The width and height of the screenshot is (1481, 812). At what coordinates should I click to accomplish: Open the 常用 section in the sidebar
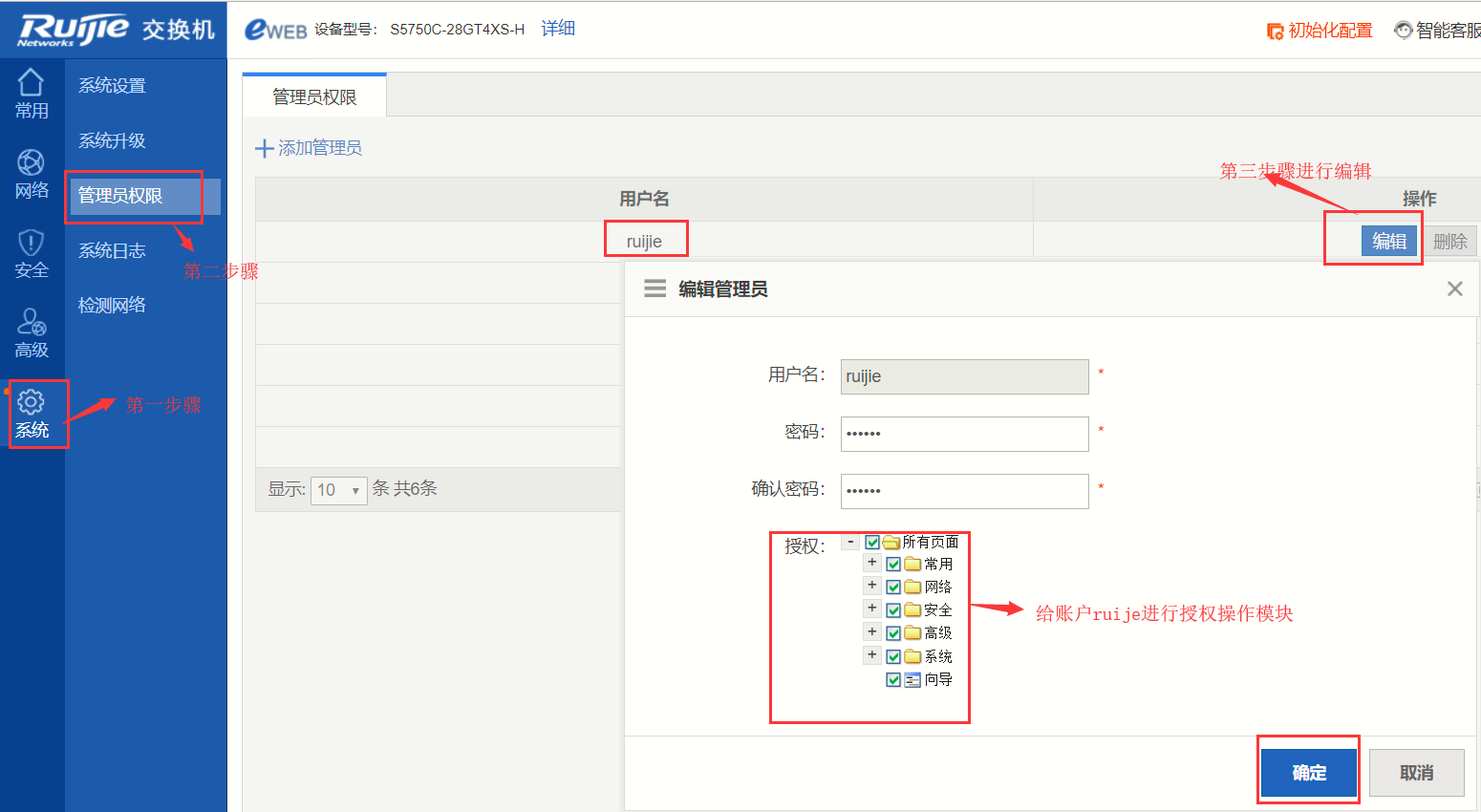point(32,96)
